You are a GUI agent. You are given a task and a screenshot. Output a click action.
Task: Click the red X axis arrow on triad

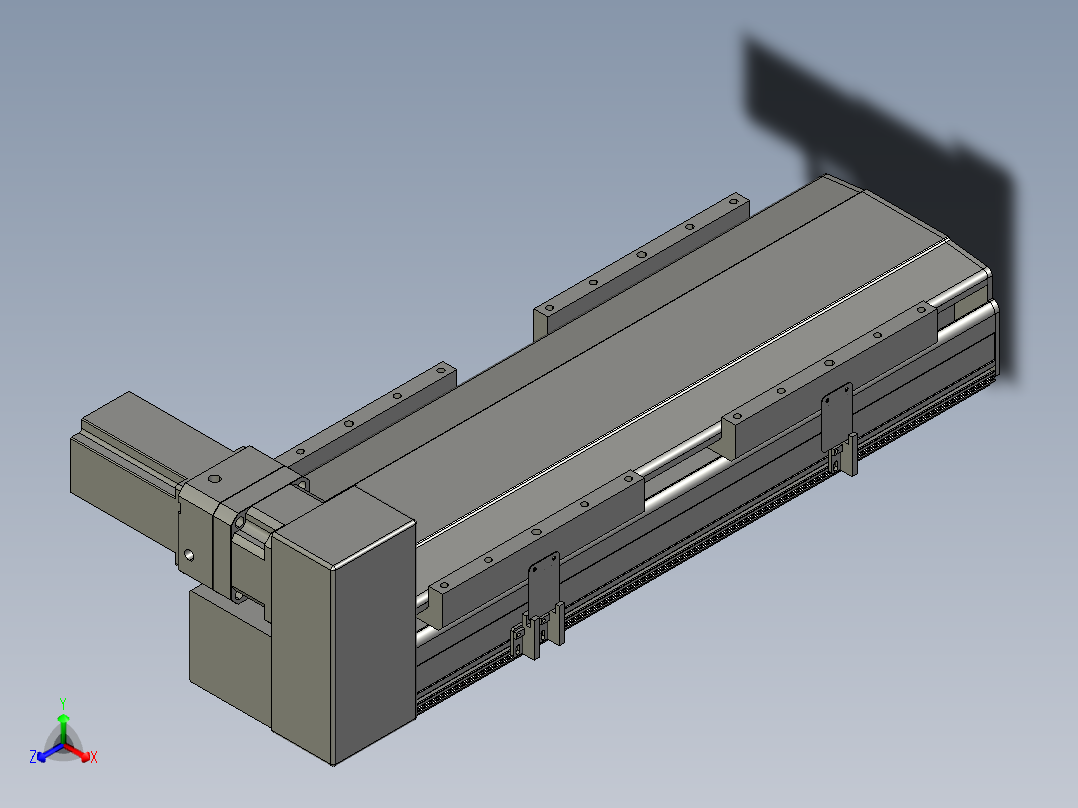click(79, 753)
